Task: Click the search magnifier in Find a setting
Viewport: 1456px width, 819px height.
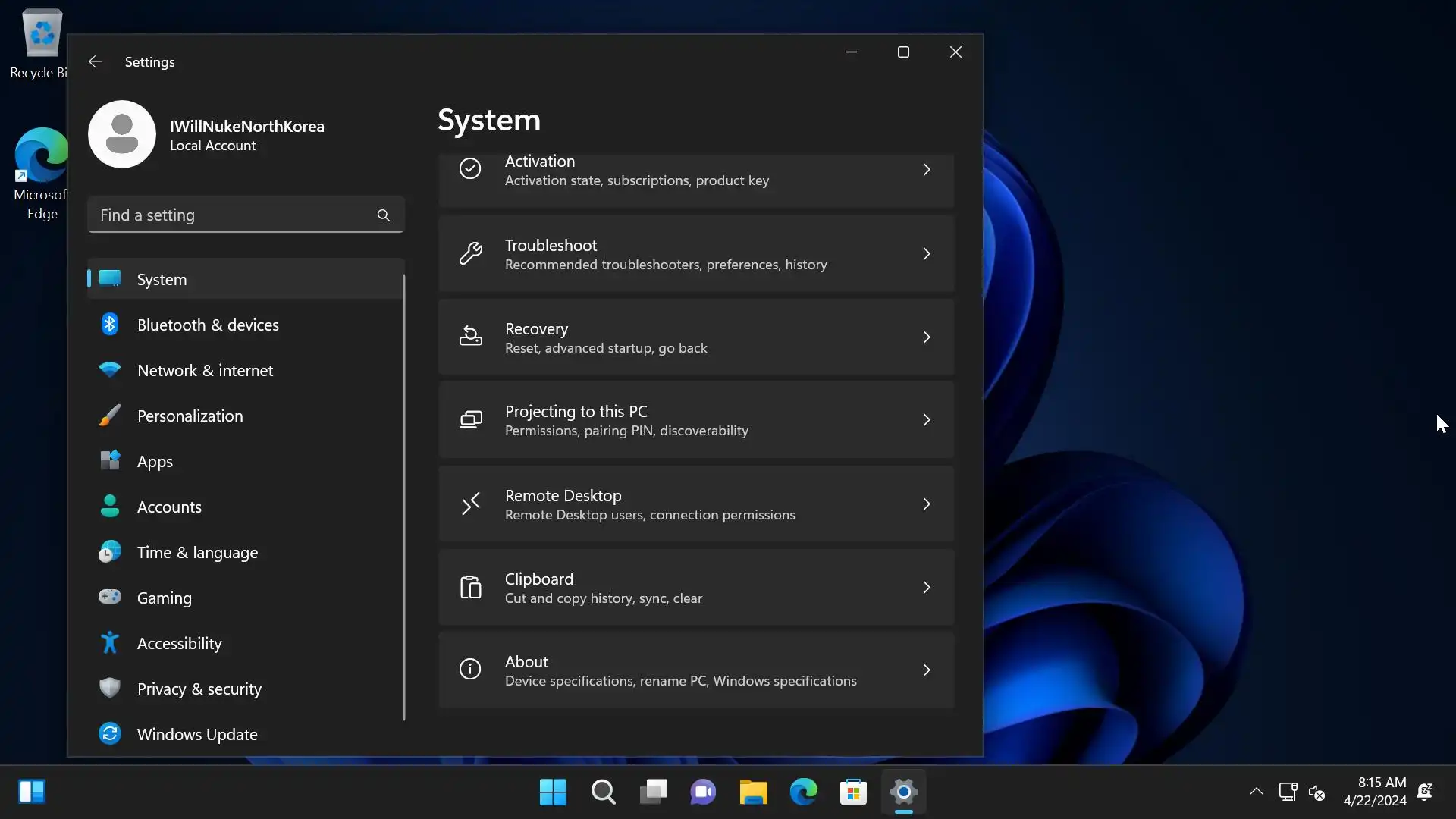Action: (x=384, y=215)
